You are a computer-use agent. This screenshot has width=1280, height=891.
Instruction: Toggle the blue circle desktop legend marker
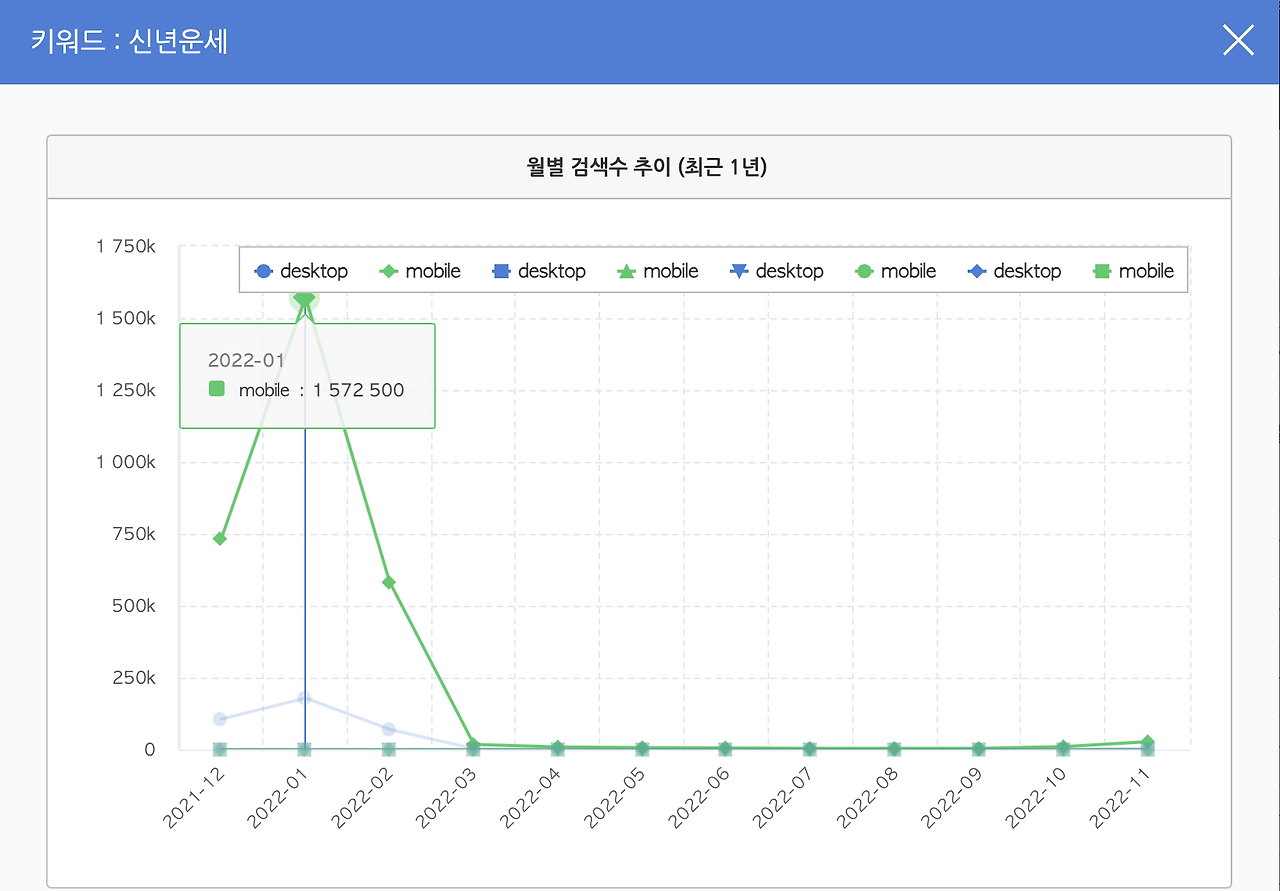[x=262, y=270]
